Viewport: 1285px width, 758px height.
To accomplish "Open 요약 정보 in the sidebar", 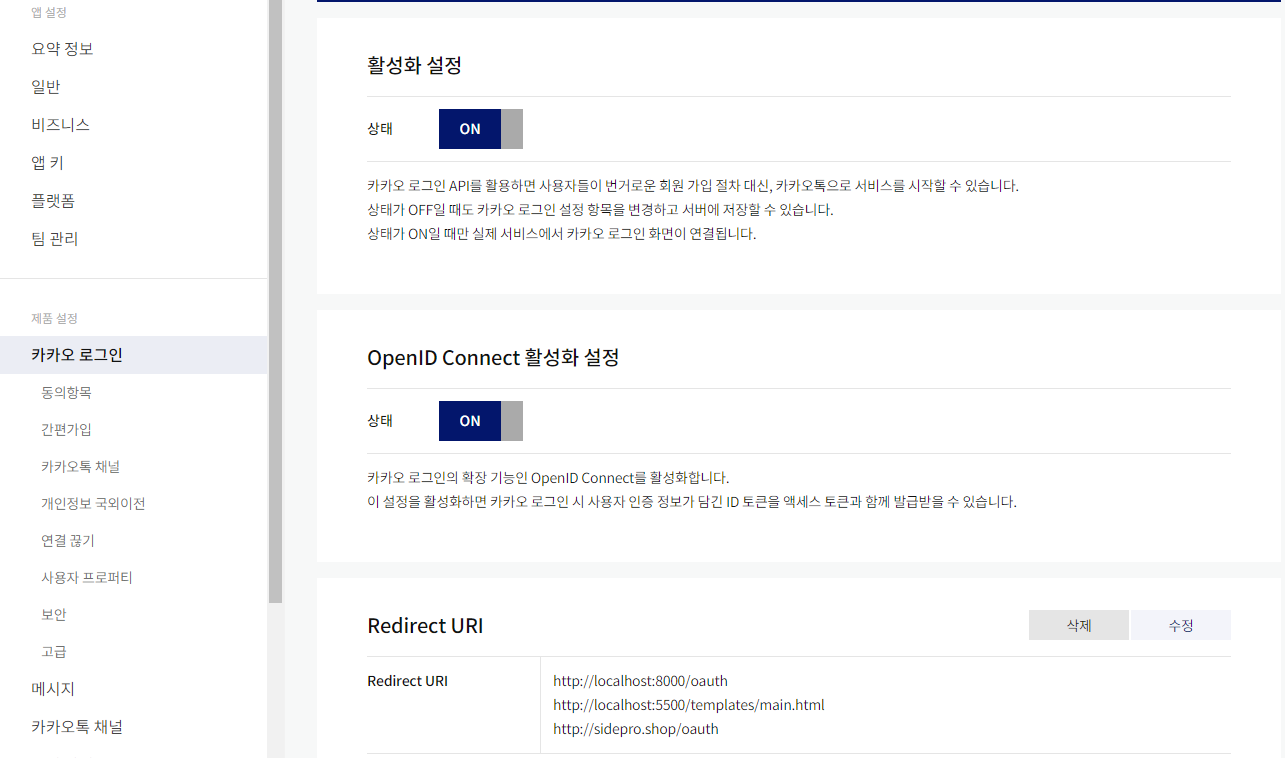I will pos(62,49).
